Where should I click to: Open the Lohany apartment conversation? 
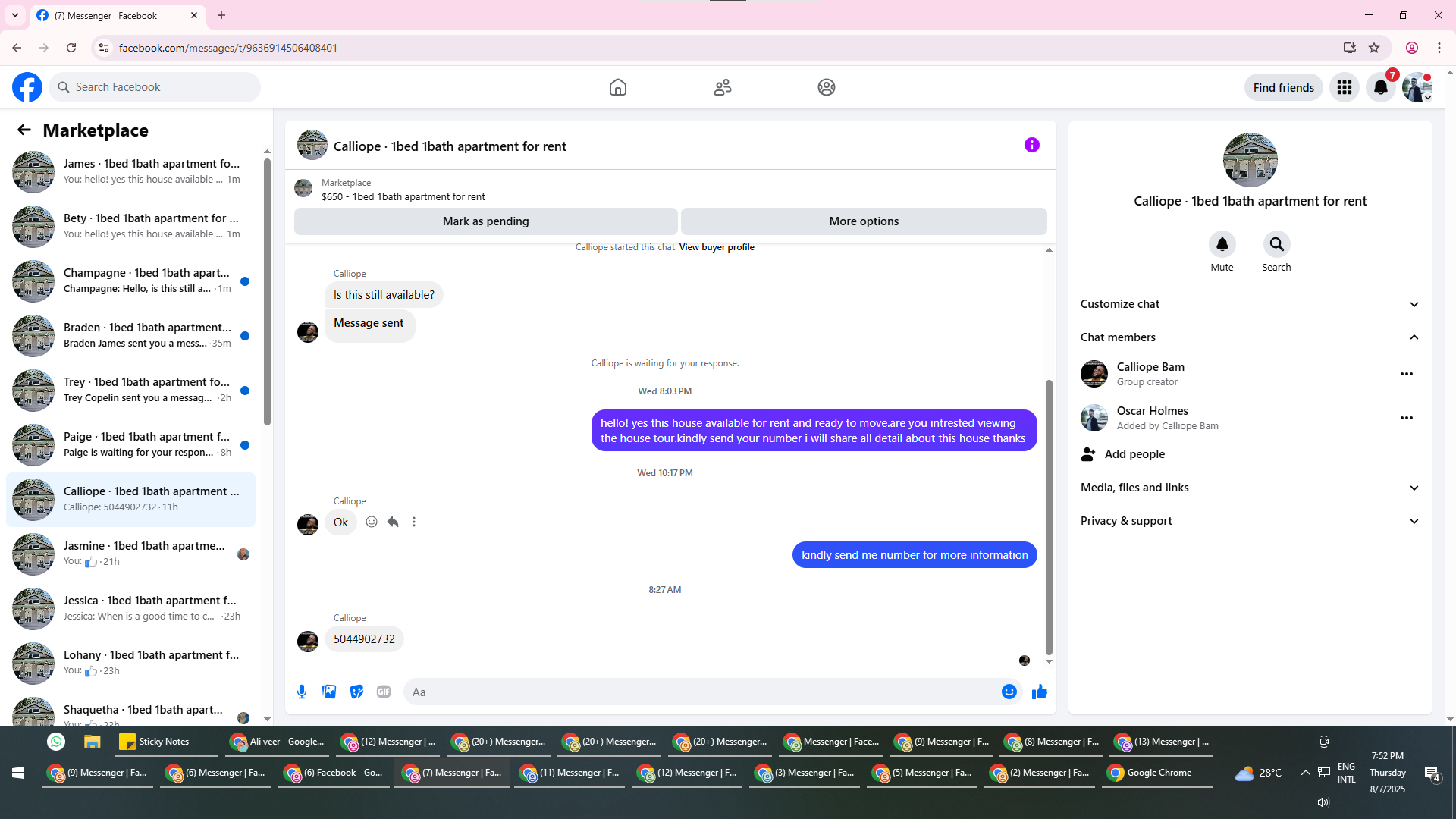pos(131,664)
